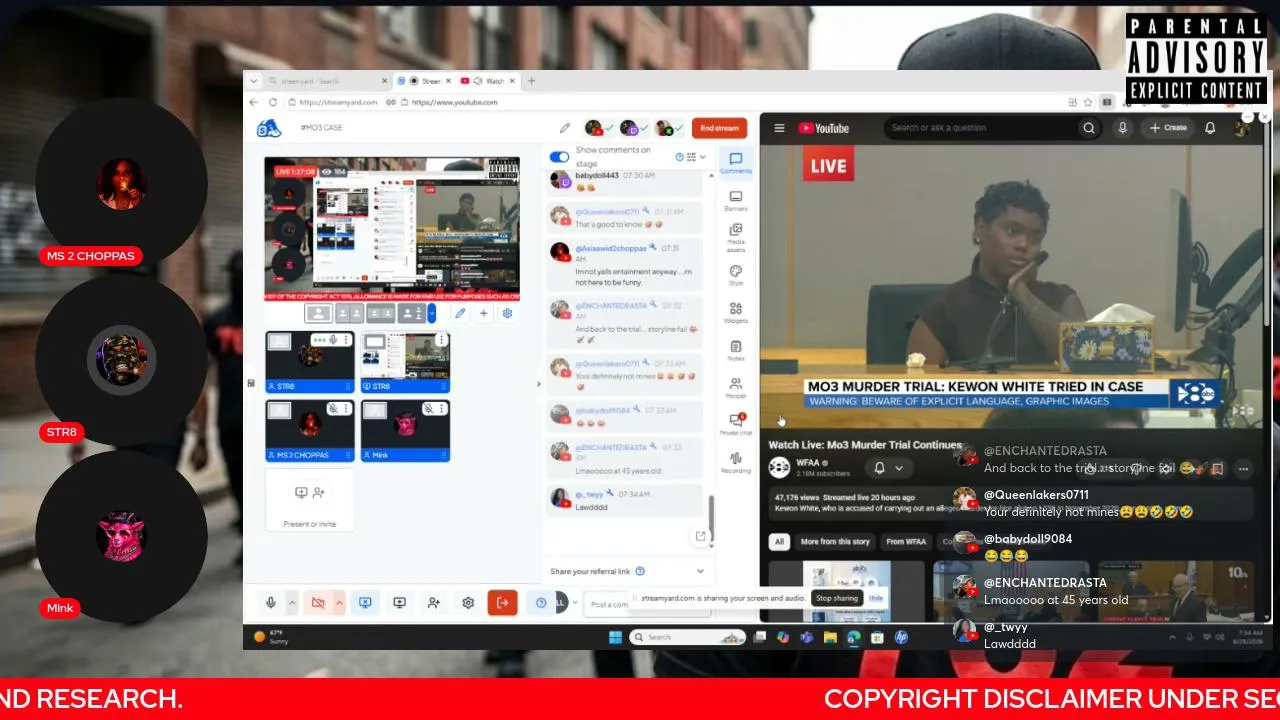Open the Banners panel in StreamYard sidebar

[735, 200]
